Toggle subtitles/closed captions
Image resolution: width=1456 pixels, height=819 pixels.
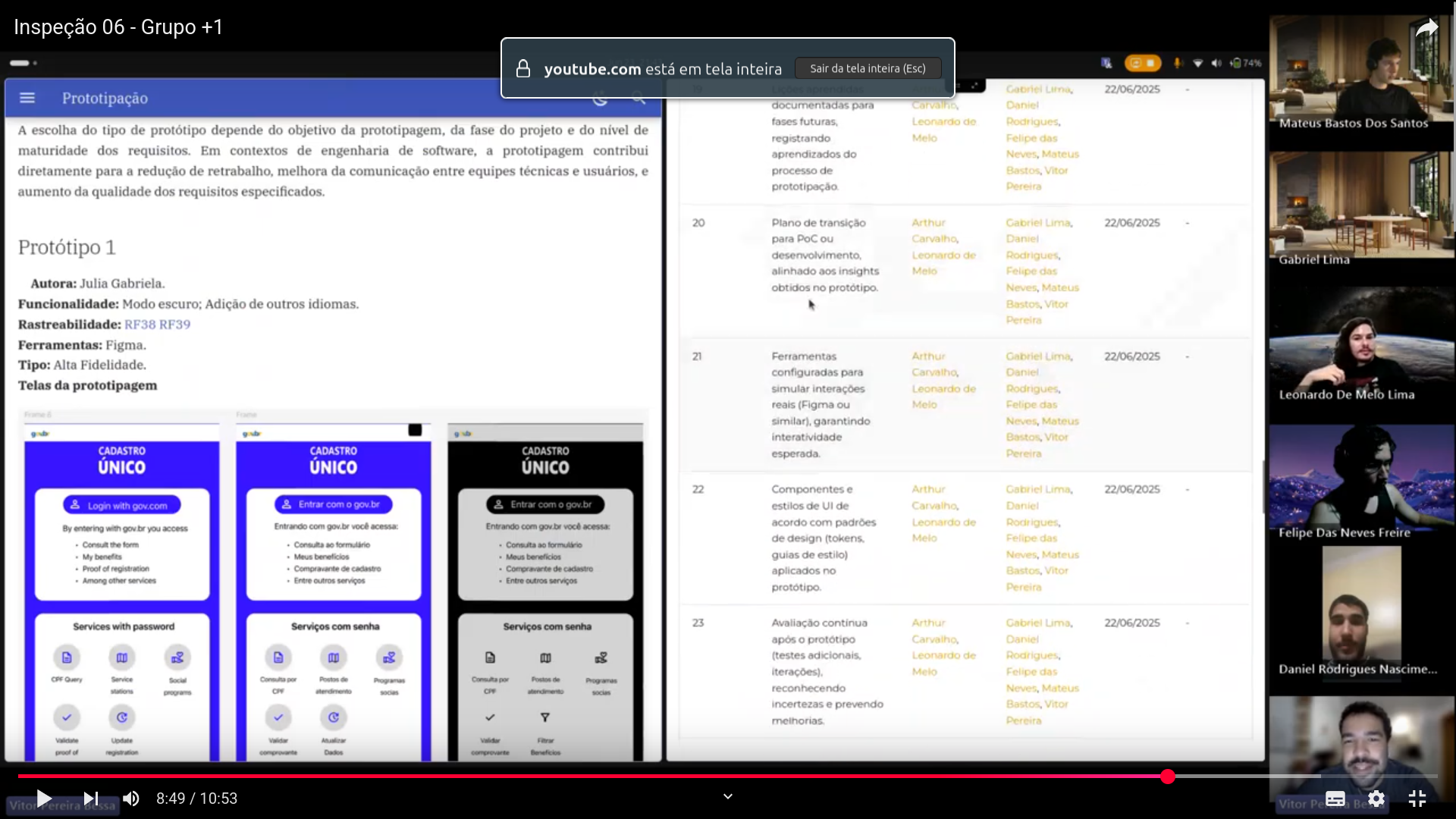tap(1335, 799)
